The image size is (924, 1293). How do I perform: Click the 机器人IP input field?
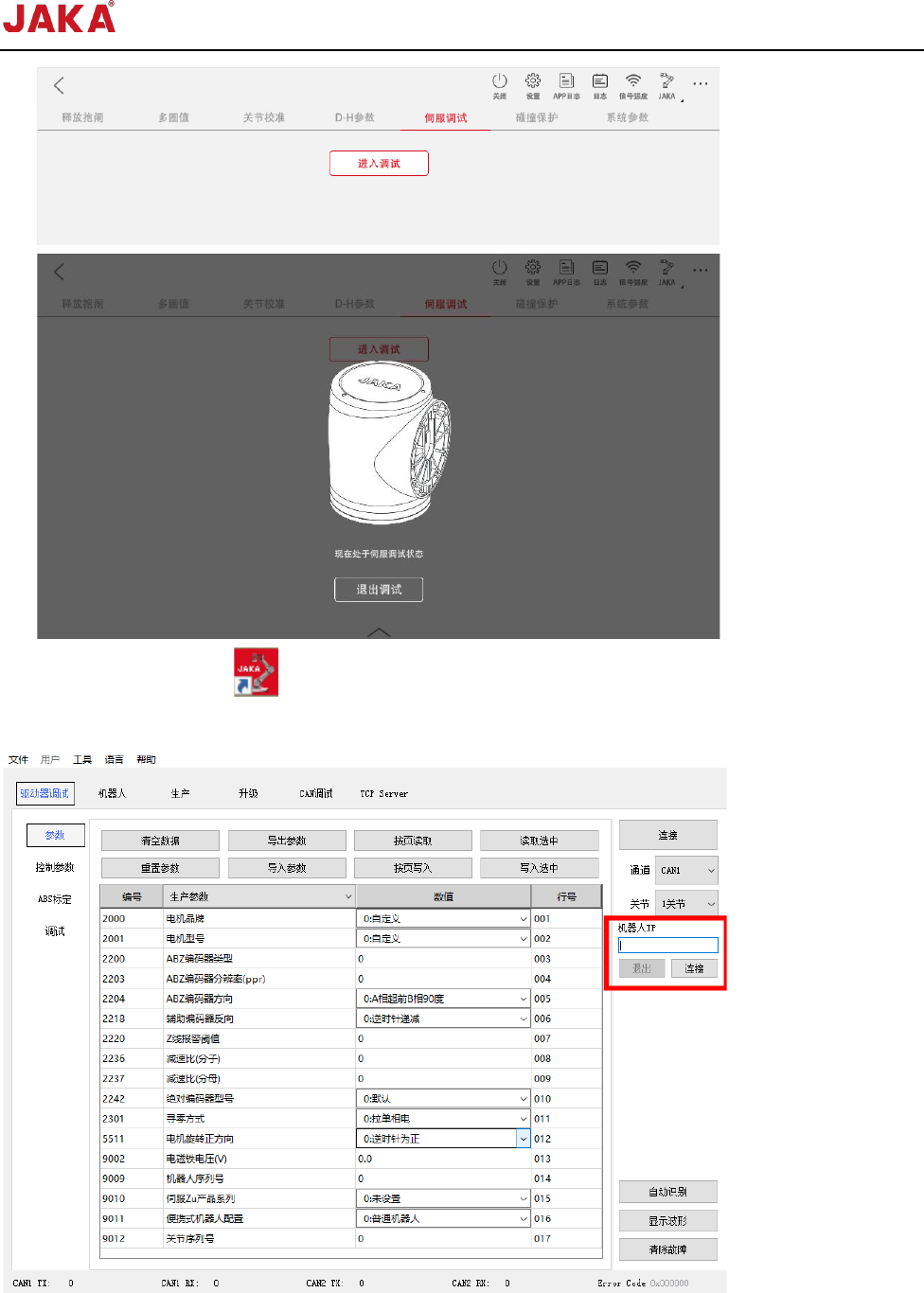point(668,945)
